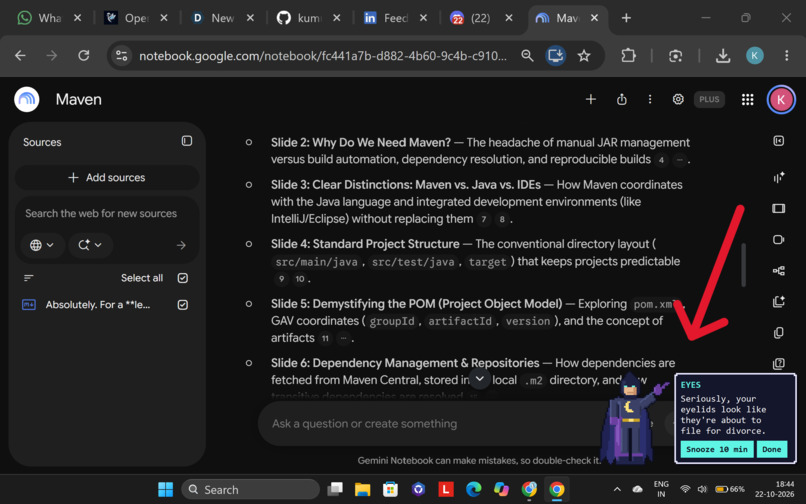
Task: Click the taskbar Search box
Action: coord(250,489)
